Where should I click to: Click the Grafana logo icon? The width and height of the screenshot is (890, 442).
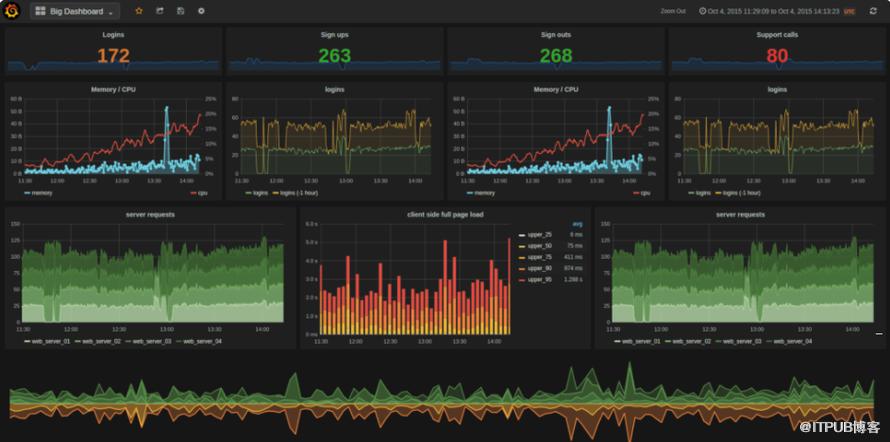[x=13, y=10]
